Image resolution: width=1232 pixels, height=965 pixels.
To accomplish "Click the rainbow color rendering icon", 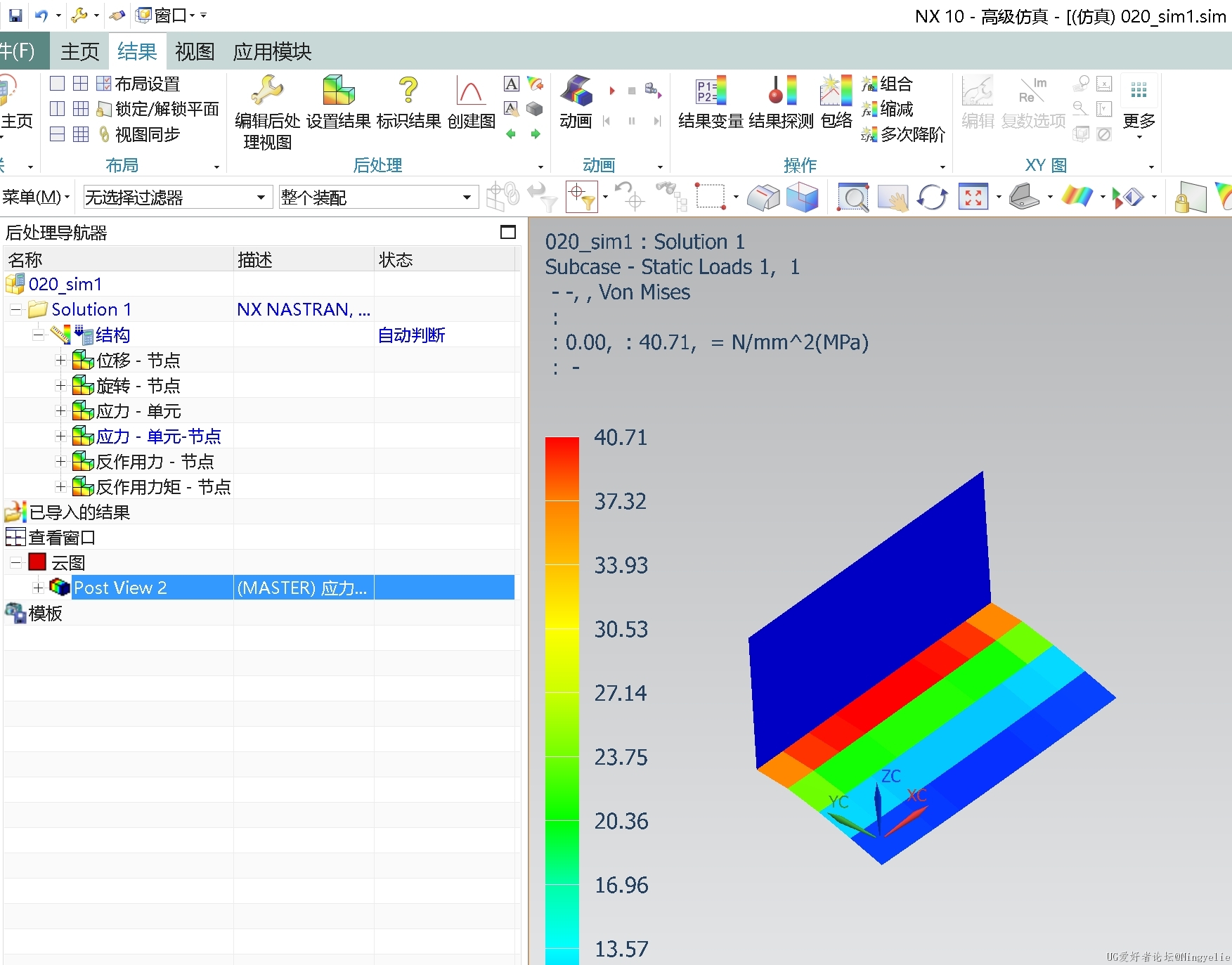I will pos(1077,197).
